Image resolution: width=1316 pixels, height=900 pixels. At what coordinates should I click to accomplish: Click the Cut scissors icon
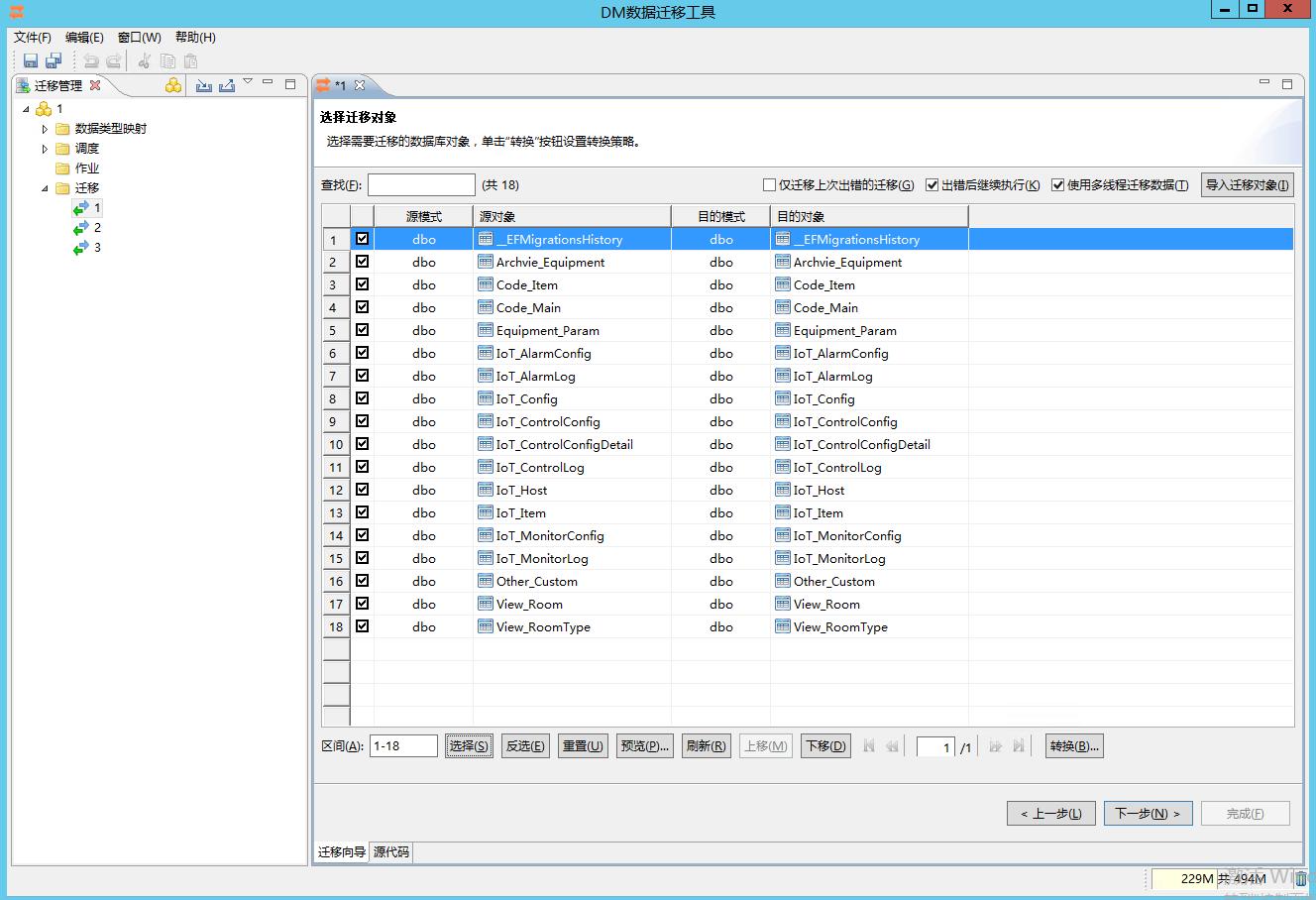click(x=145, y=60)
